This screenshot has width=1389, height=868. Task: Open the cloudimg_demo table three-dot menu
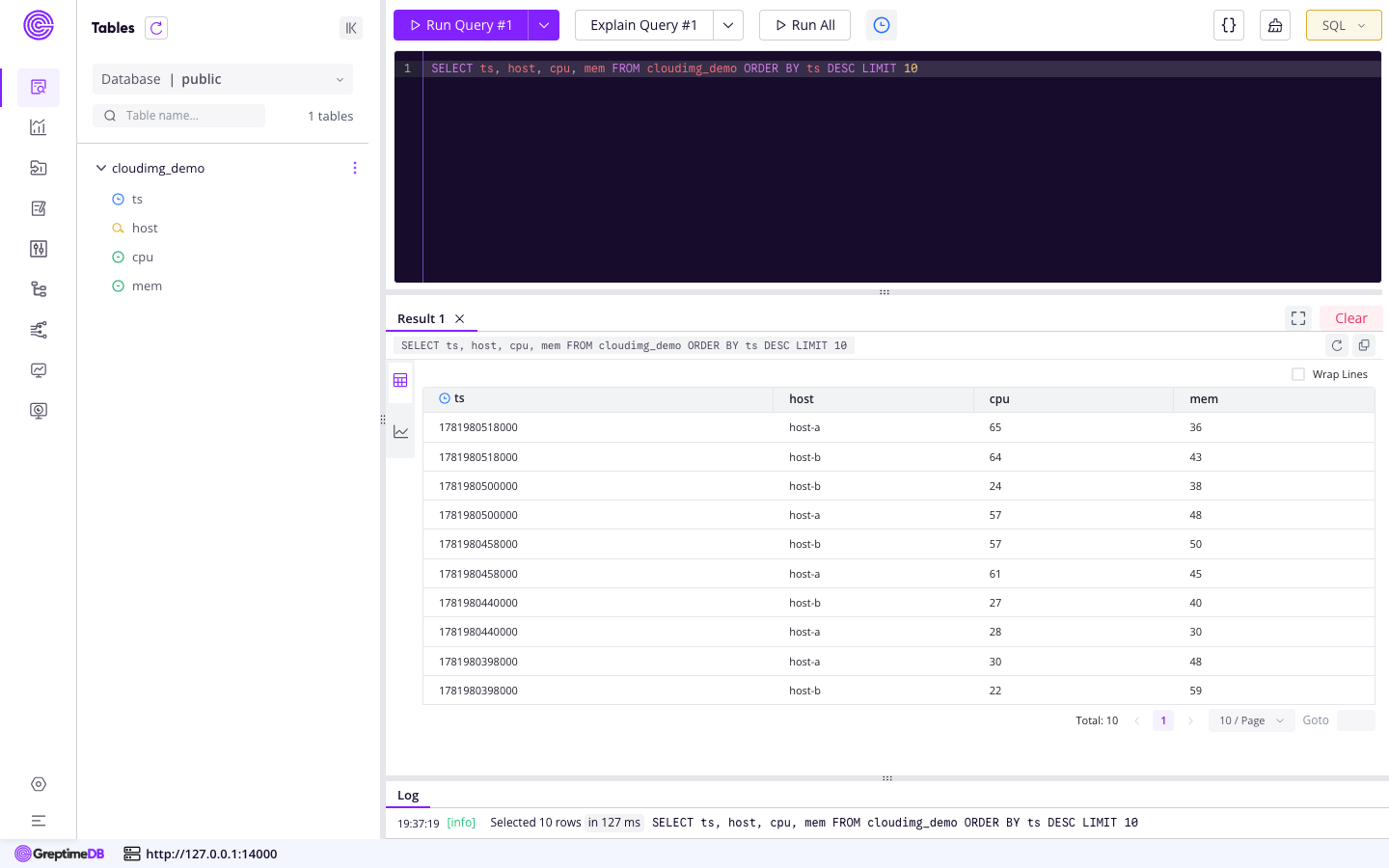[x=355, y=168]
